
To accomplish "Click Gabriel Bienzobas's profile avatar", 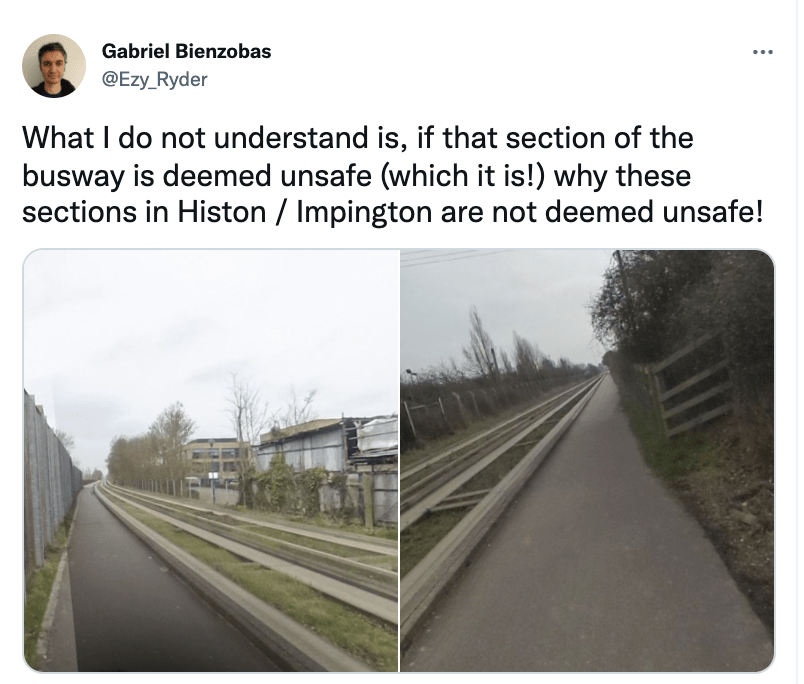I will (x=54, y=66).
